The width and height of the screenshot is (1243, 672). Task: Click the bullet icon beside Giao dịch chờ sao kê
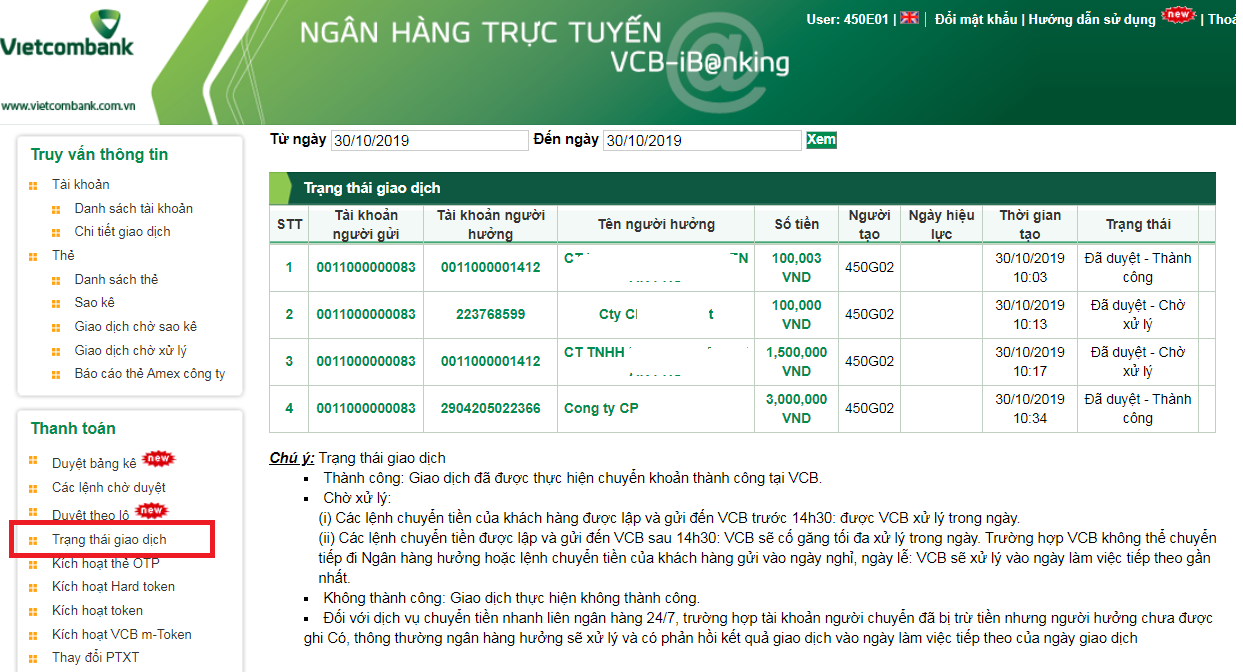pyautogui.click(x=55, y=327)
